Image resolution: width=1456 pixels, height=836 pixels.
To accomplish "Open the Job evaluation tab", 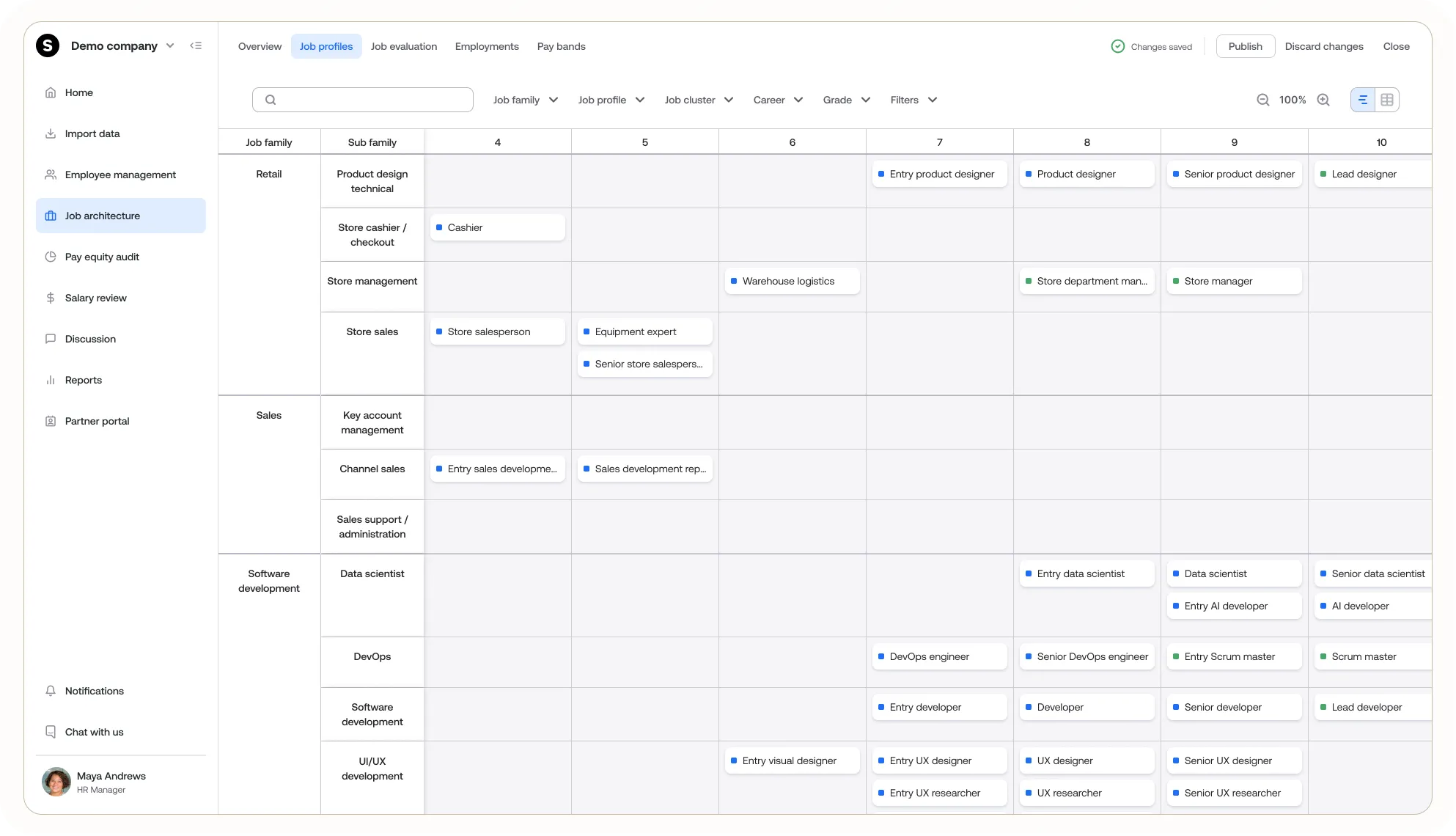I will 403,46.
